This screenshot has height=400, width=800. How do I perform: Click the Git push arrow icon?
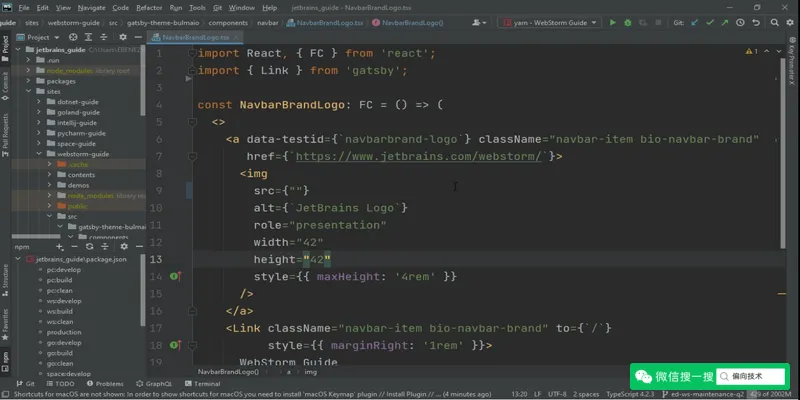pos(724,22)
